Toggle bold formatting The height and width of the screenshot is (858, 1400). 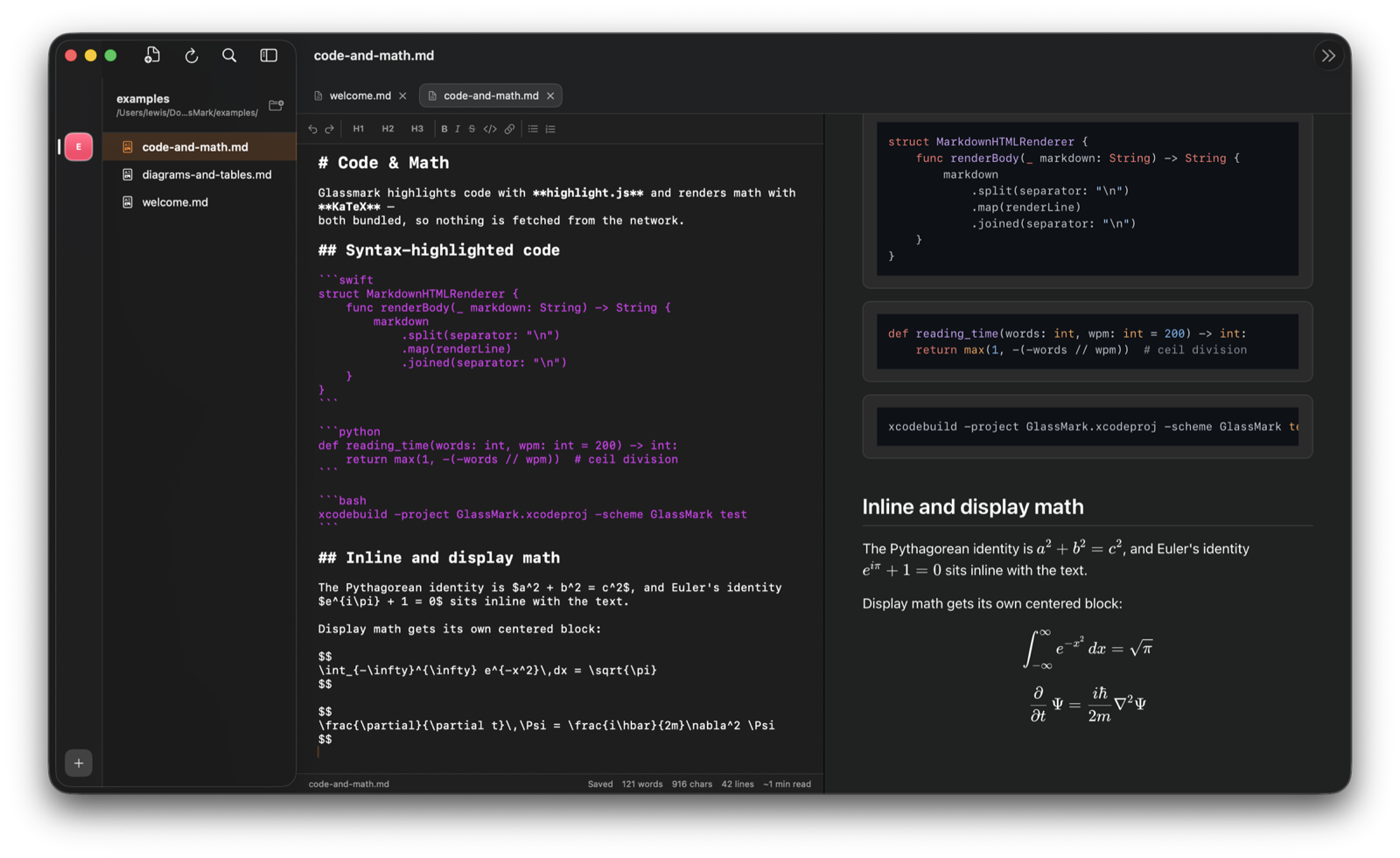click(x=444, y=129)
